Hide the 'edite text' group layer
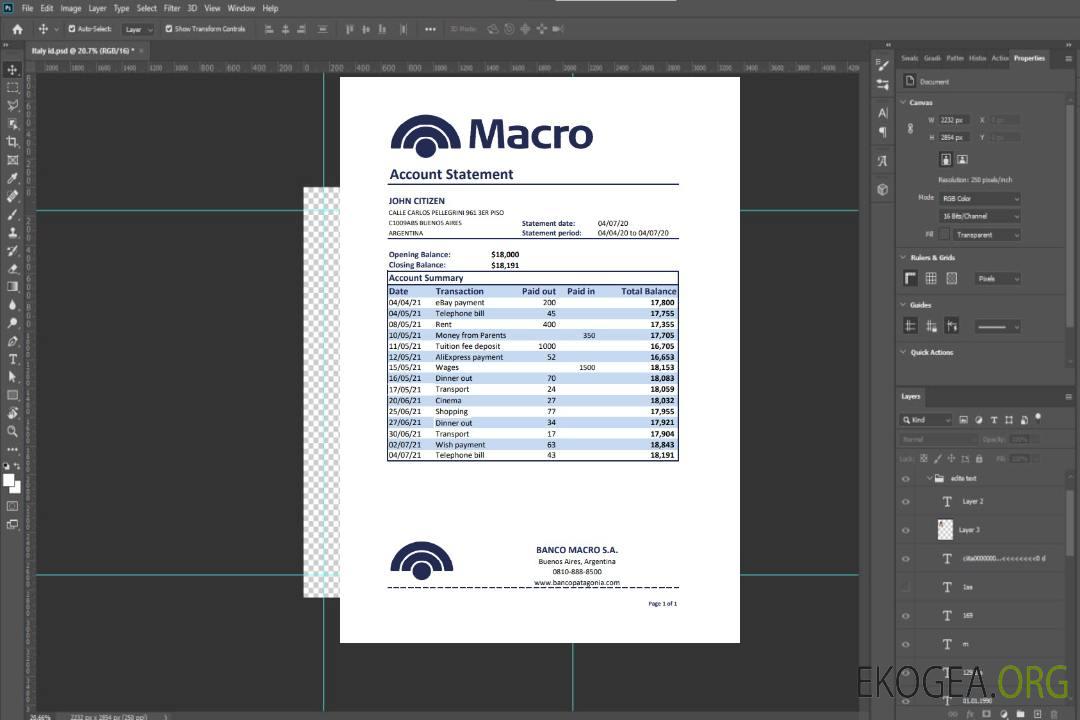 click(x=906, y=479)
